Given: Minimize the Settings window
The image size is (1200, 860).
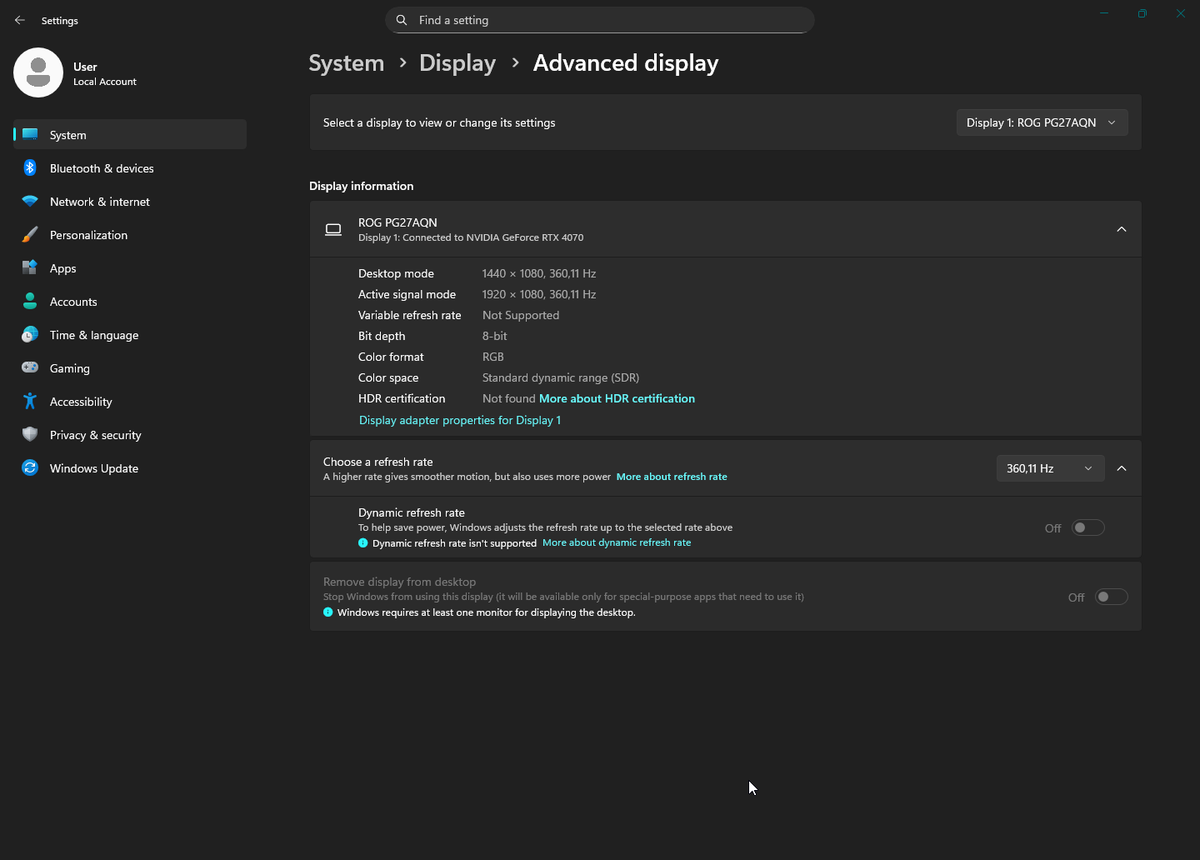Looking at the screenshot, I should tap(1104, 14).
